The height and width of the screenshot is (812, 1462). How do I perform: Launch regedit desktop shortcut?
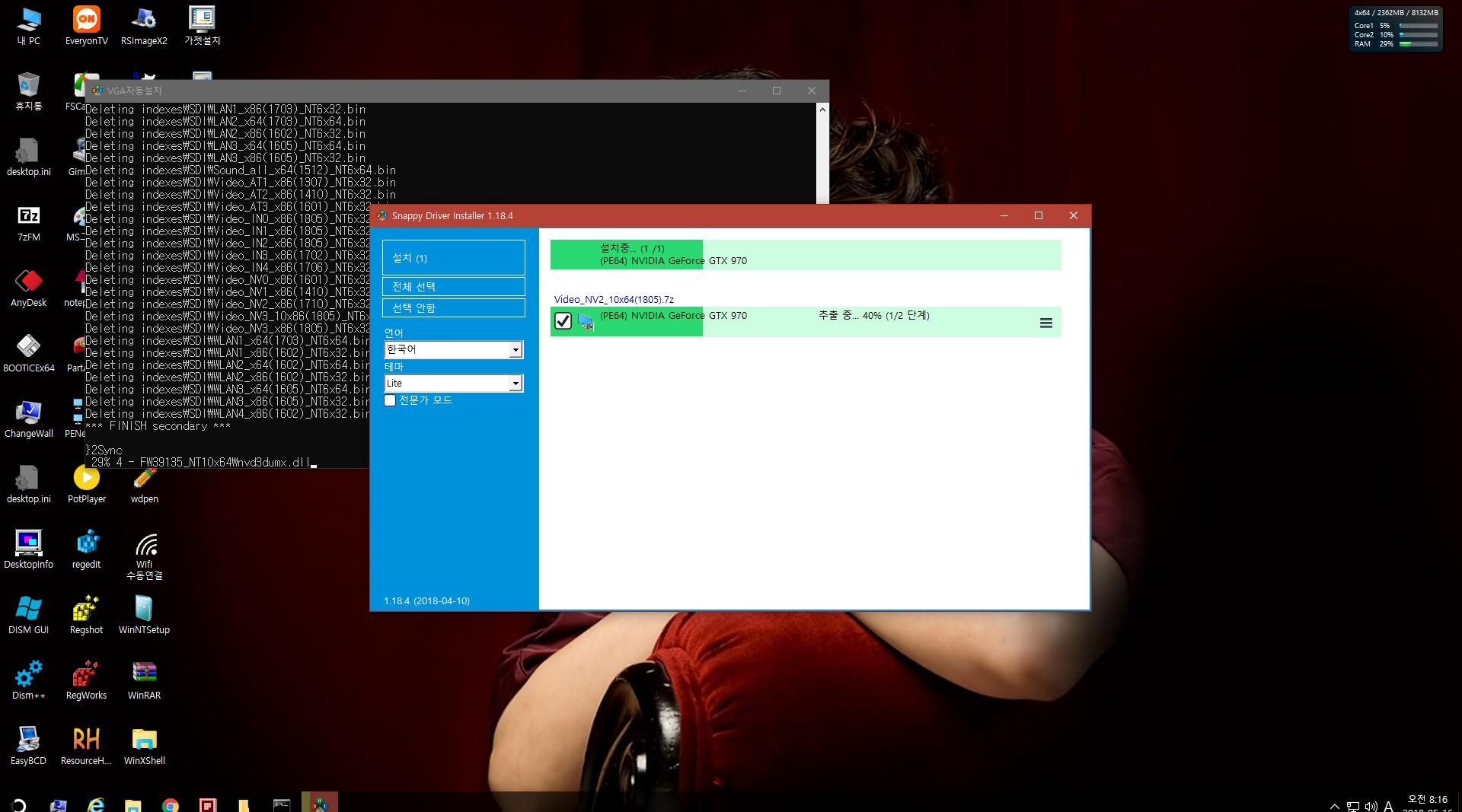(x=86, y=549)
